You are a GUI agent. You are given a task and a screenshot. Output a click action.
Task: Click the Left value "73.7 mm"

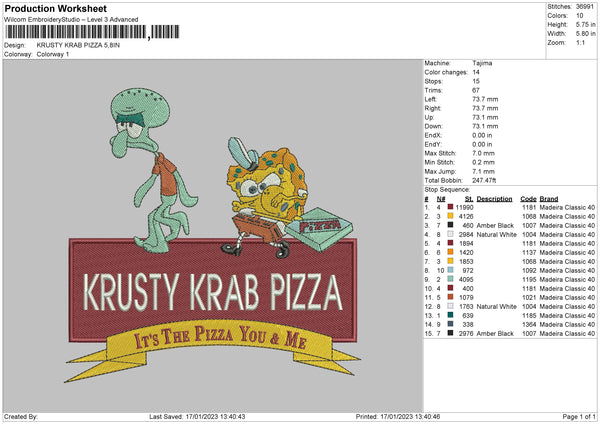pos(485,99)
